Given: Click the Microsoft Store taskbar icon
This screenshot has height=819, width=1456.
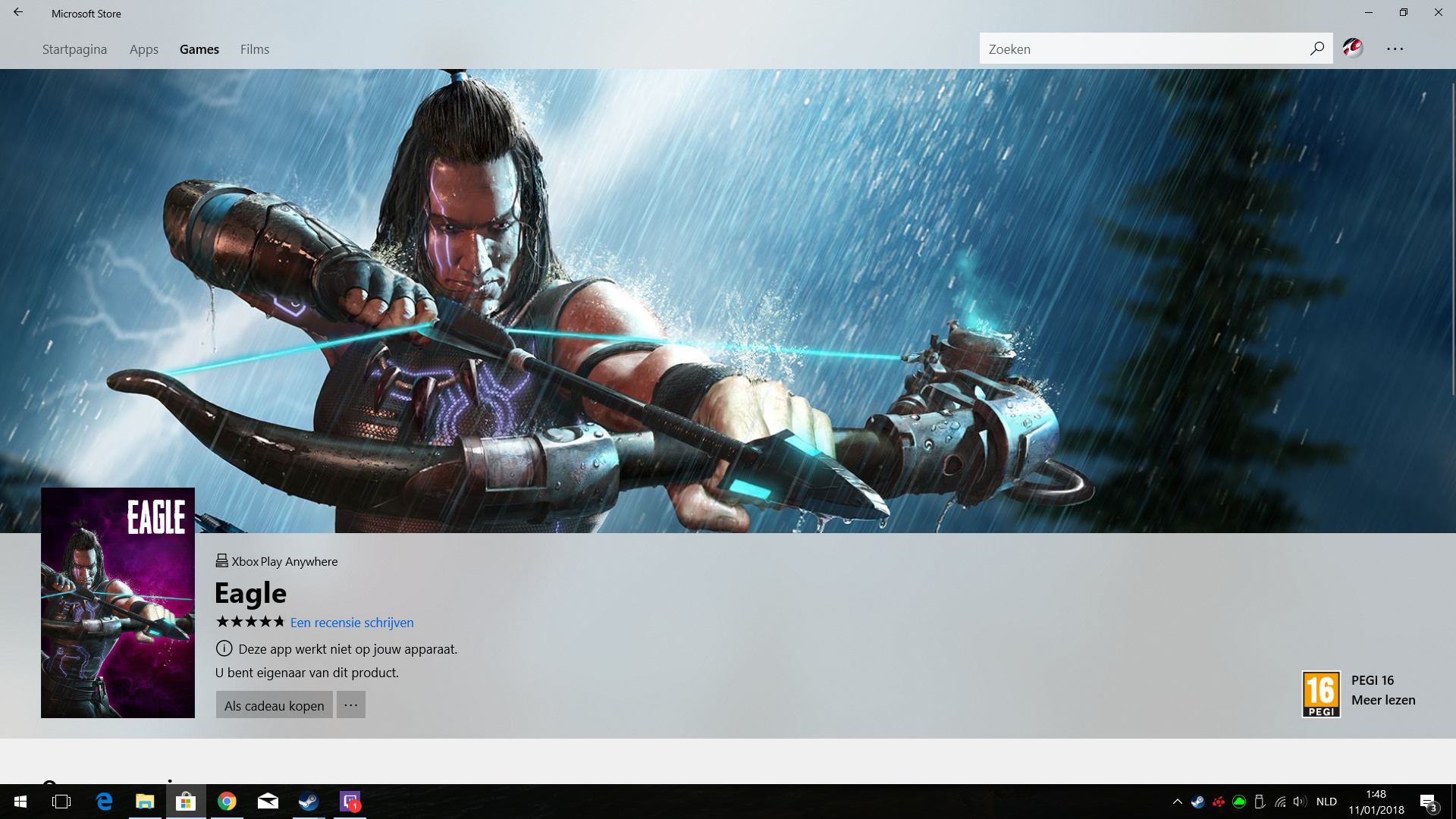Looking at the screenshot, I should [x=186, y=802].
